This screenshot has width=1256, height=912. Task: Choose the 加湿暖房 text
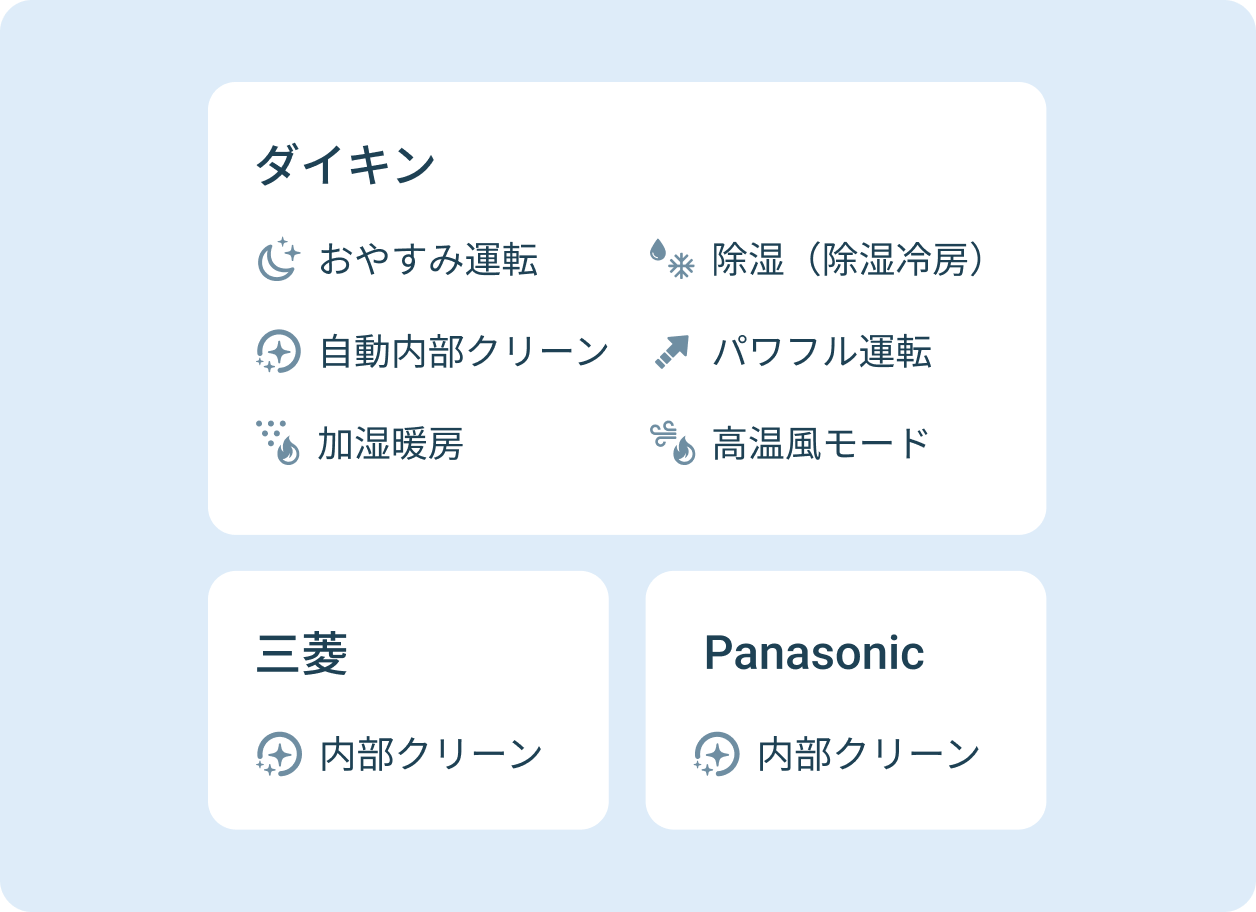(391, 443)
